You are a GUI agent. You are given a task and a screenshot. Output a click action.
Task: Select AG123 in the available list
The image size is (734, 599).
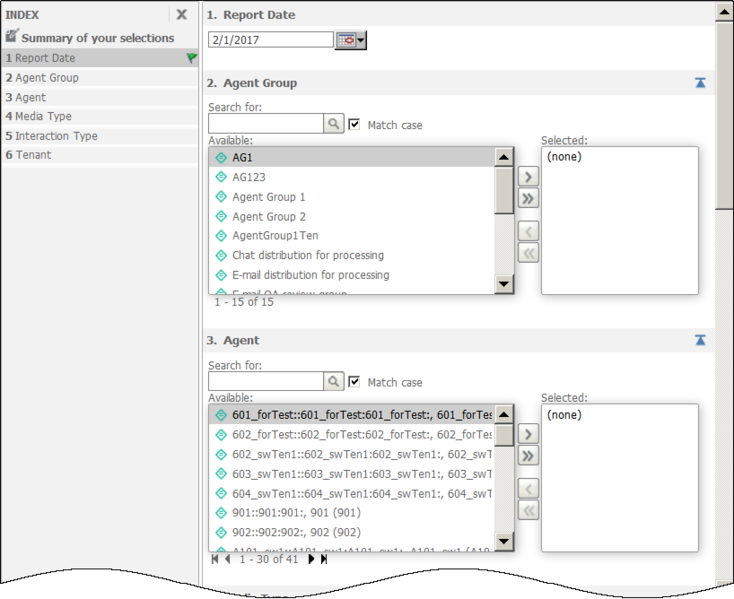[x=352, y=177]
